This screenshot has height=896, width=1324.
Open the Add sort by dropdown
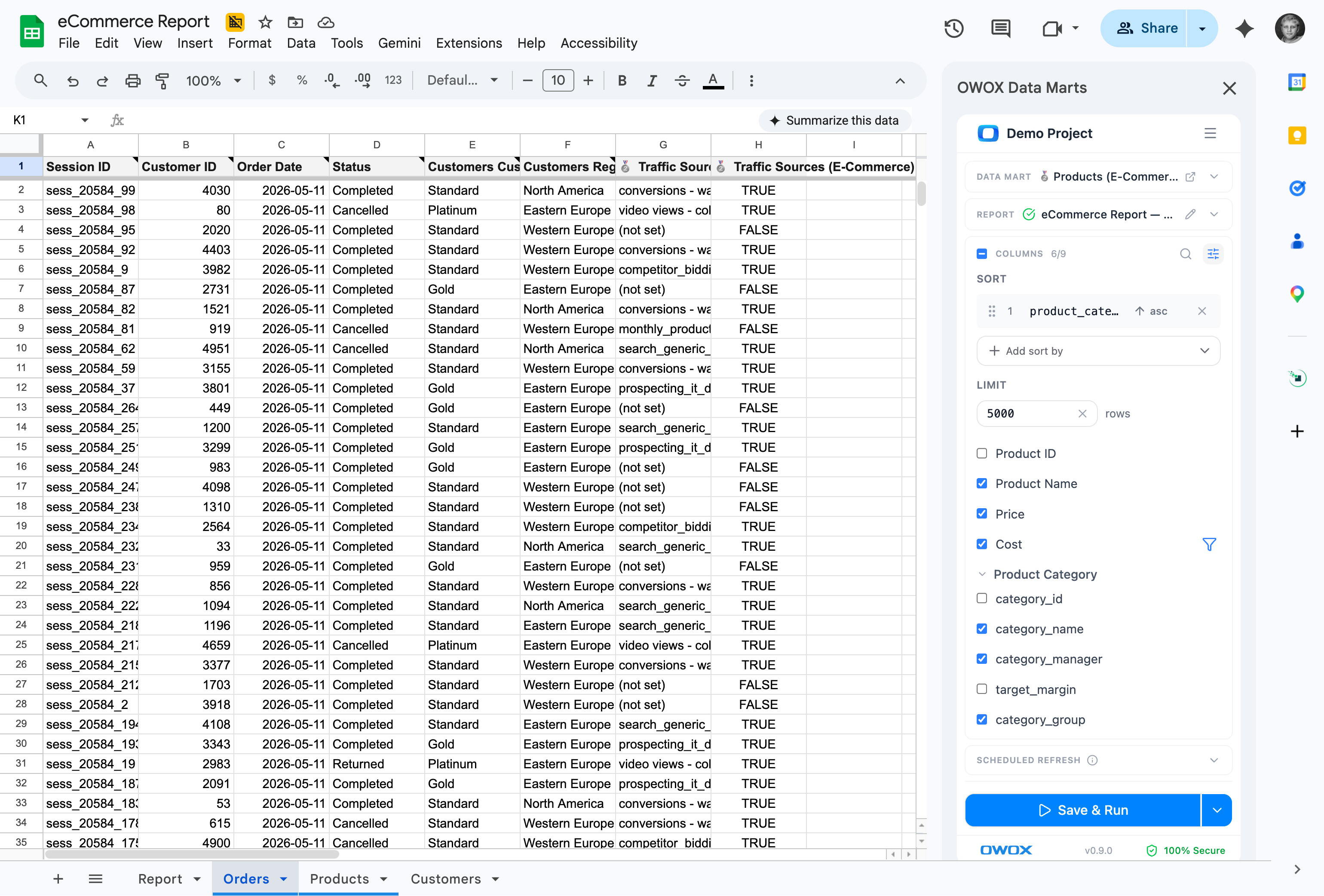click(1098, 351)
